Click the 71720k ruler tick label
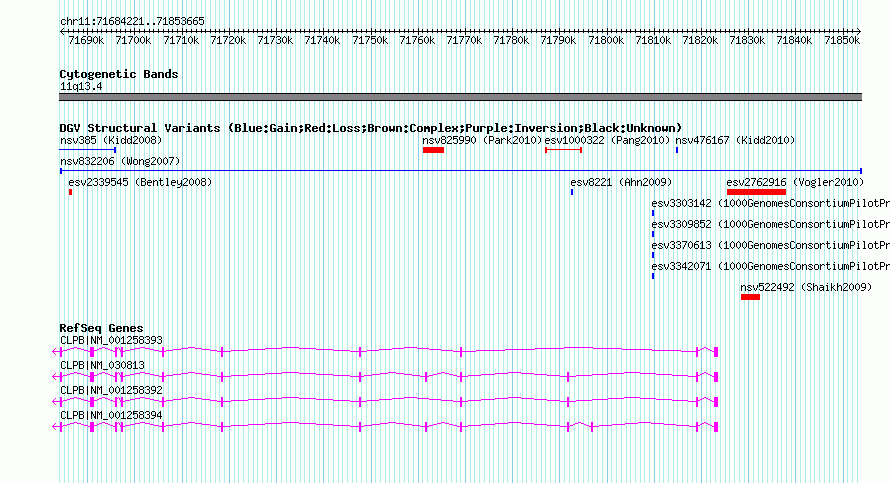The width and height of the screenshot is (890, 483). click(x=228, y=40)
